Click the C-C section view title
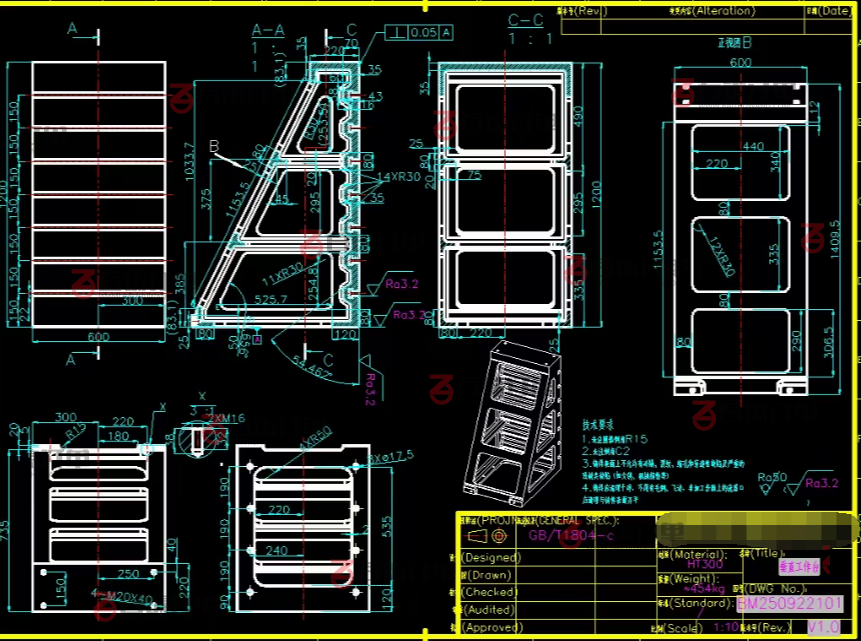This screenshot has height=641, width=861. coord(526,20)
